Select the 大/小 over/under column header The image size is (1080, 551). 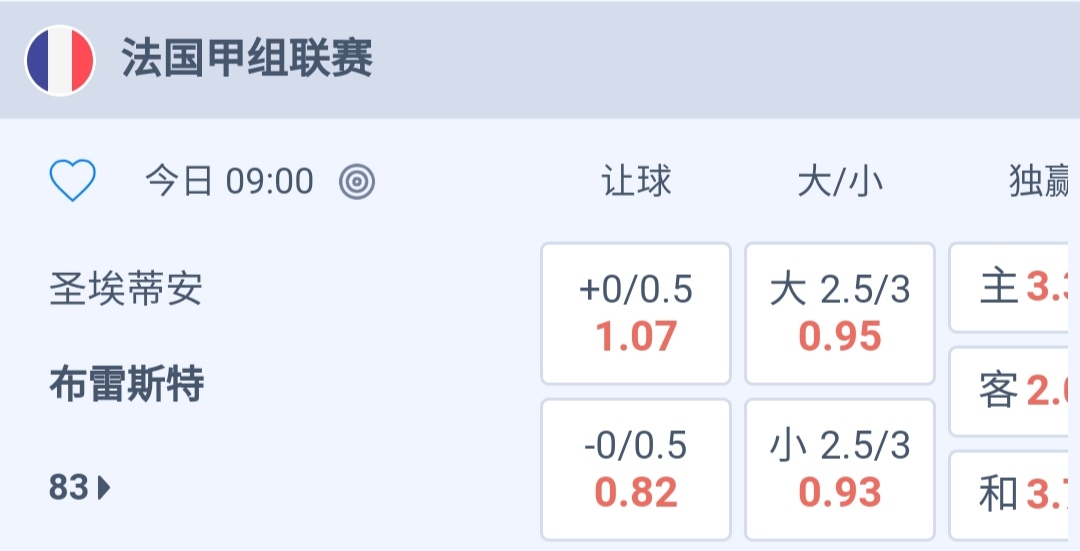(840, 182)
